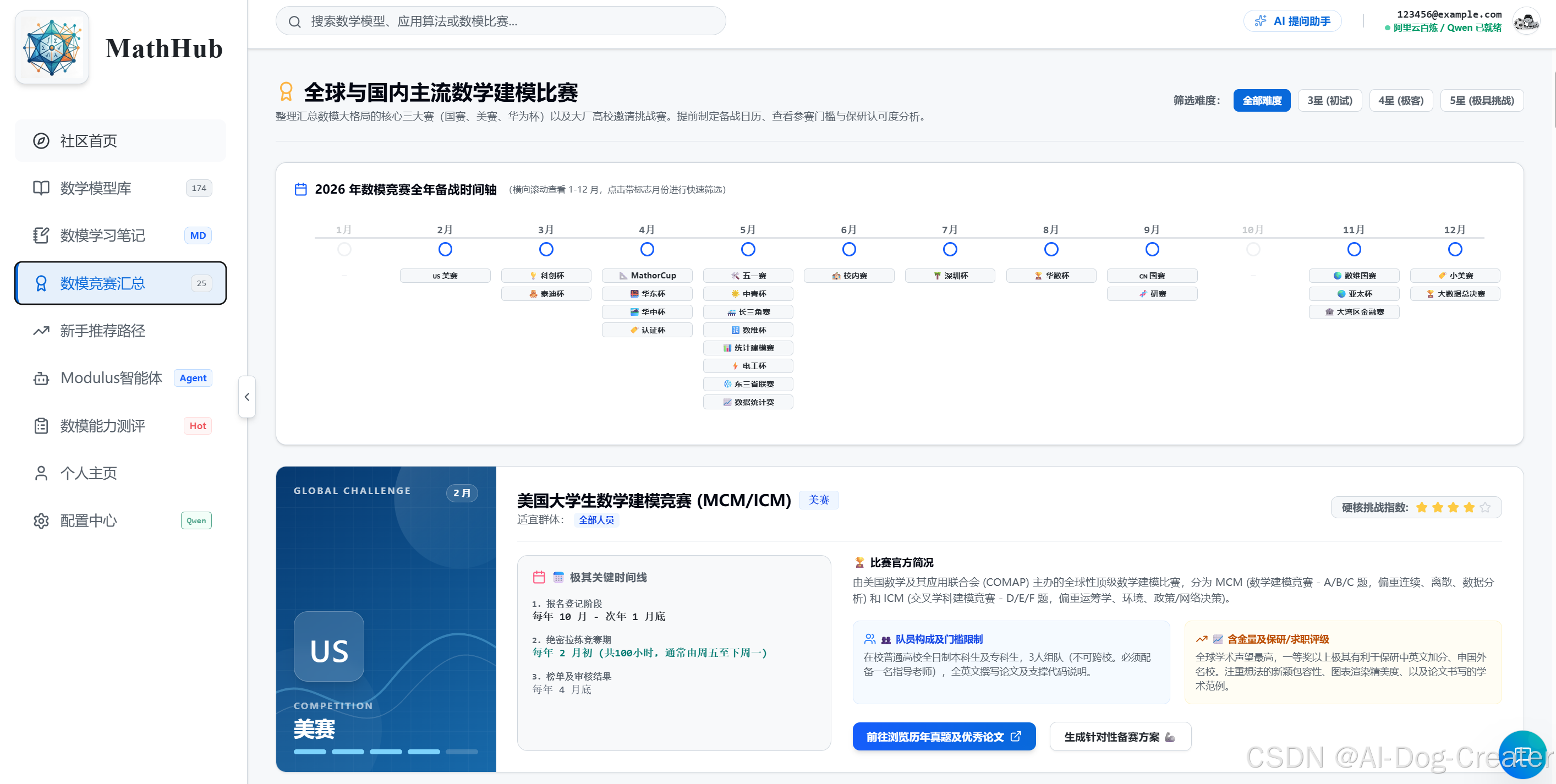This screenshot has width=1556, height=784.
Task: Click the MathorCup chip under 4月
Action: (x=648, y=276)
